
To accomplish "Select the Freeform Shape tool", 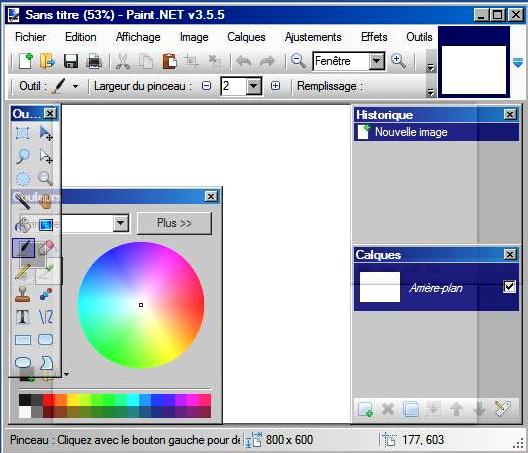I will click(x=46, y=362).
